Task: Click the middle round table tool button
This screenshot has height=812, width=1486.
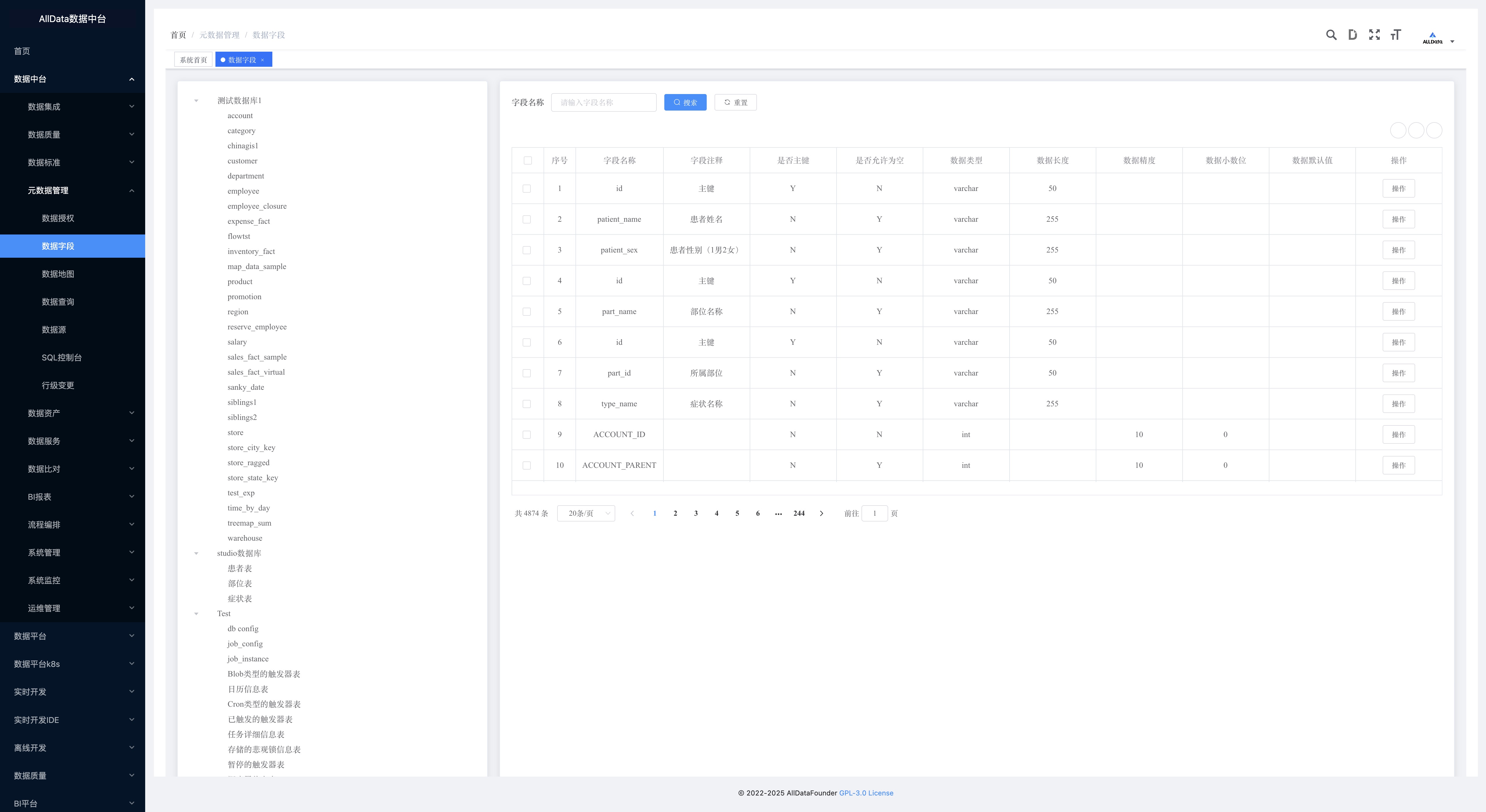Action: tap(1416, 130)
